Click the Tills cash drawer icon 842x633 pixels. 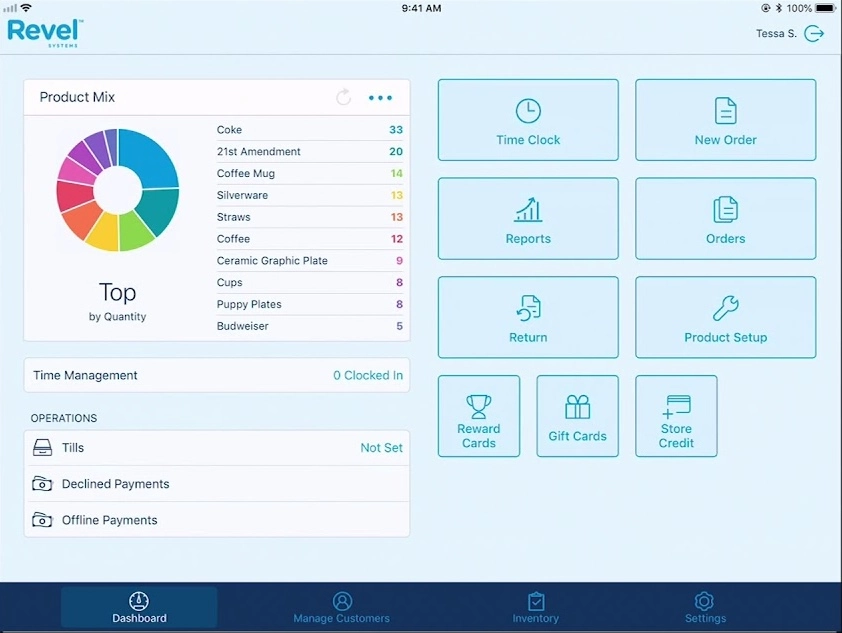coord(42,447)
